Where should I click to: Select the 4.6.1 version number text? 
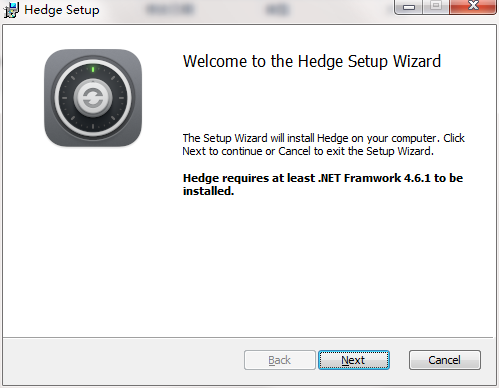pyautogui.click(x=417, y=178)
